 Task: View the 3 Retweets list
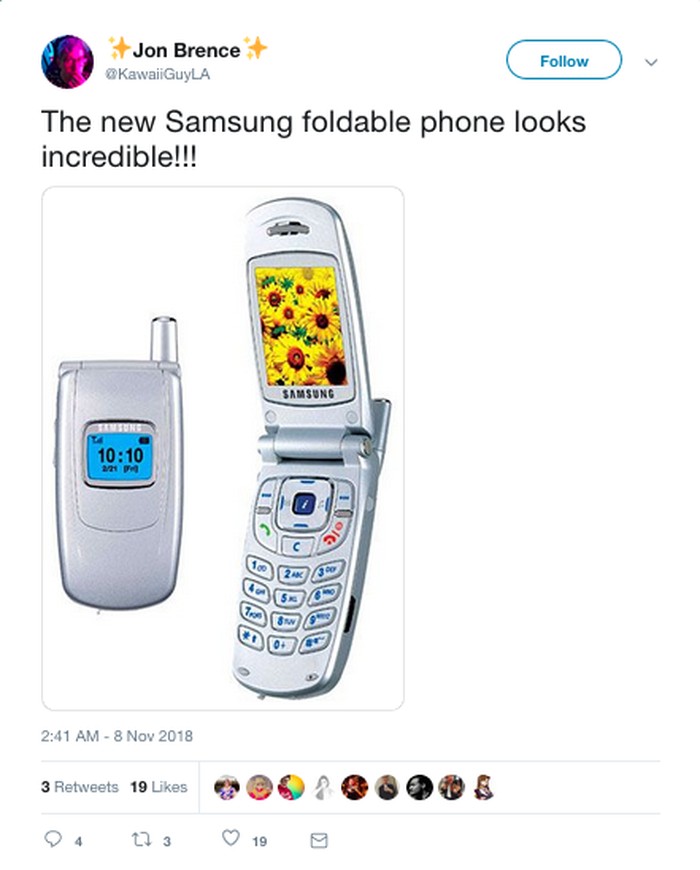coord(80,787)
